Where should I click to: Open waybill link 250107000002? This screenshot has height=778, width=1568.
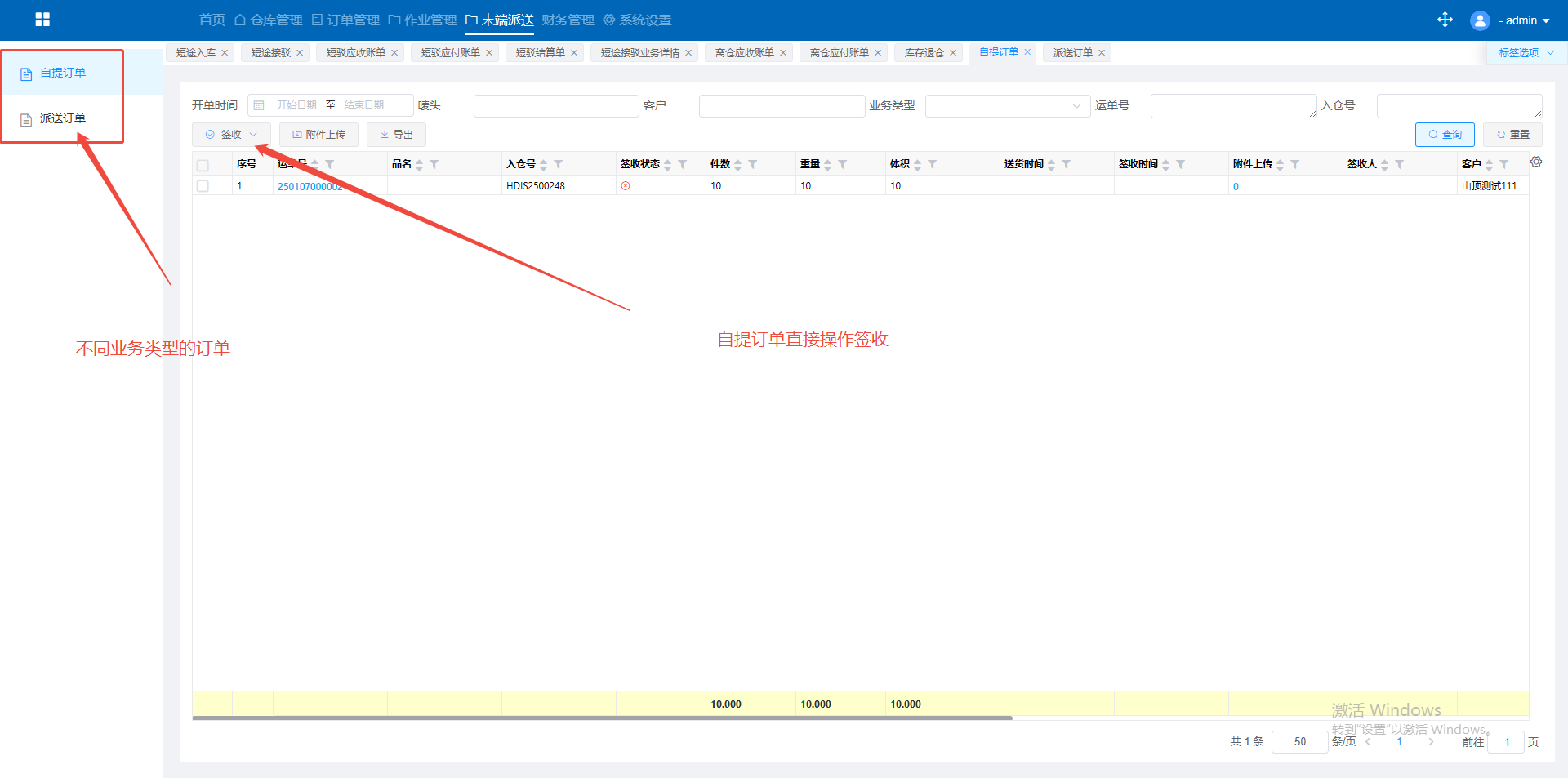310,187
